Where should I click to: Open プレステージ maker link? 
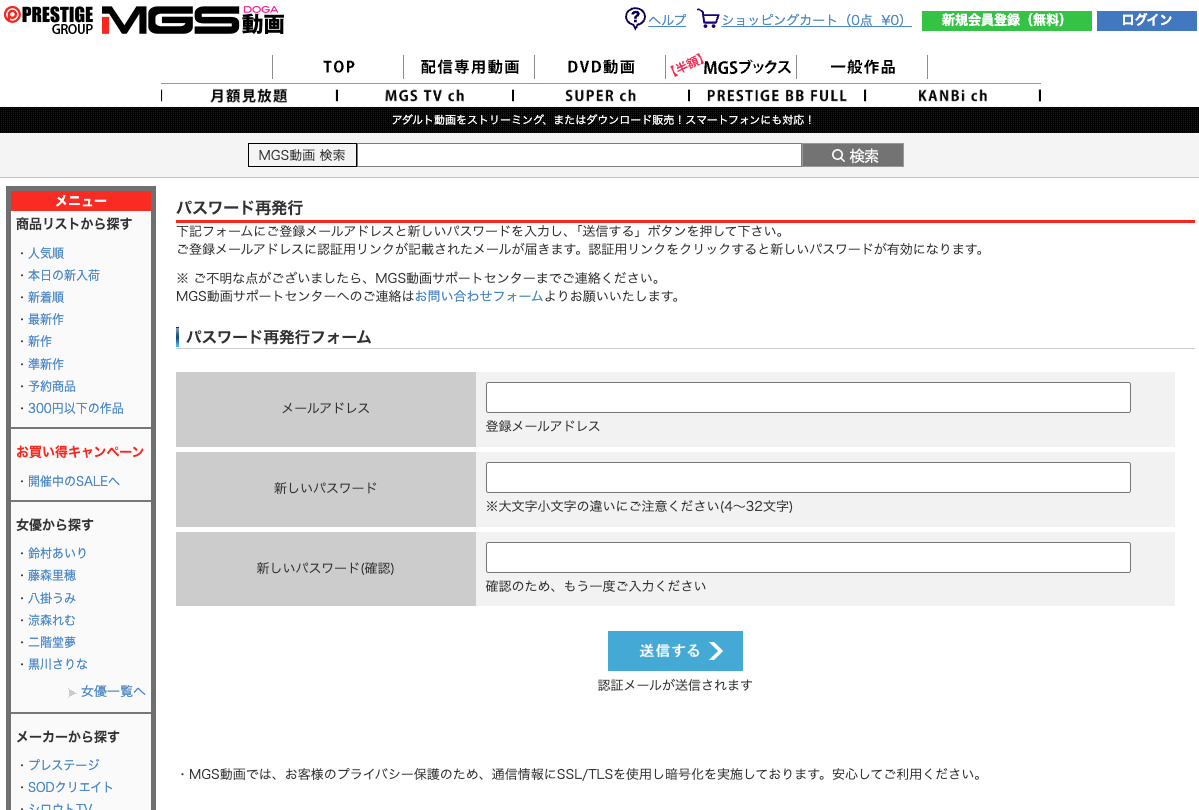[64, 765]
